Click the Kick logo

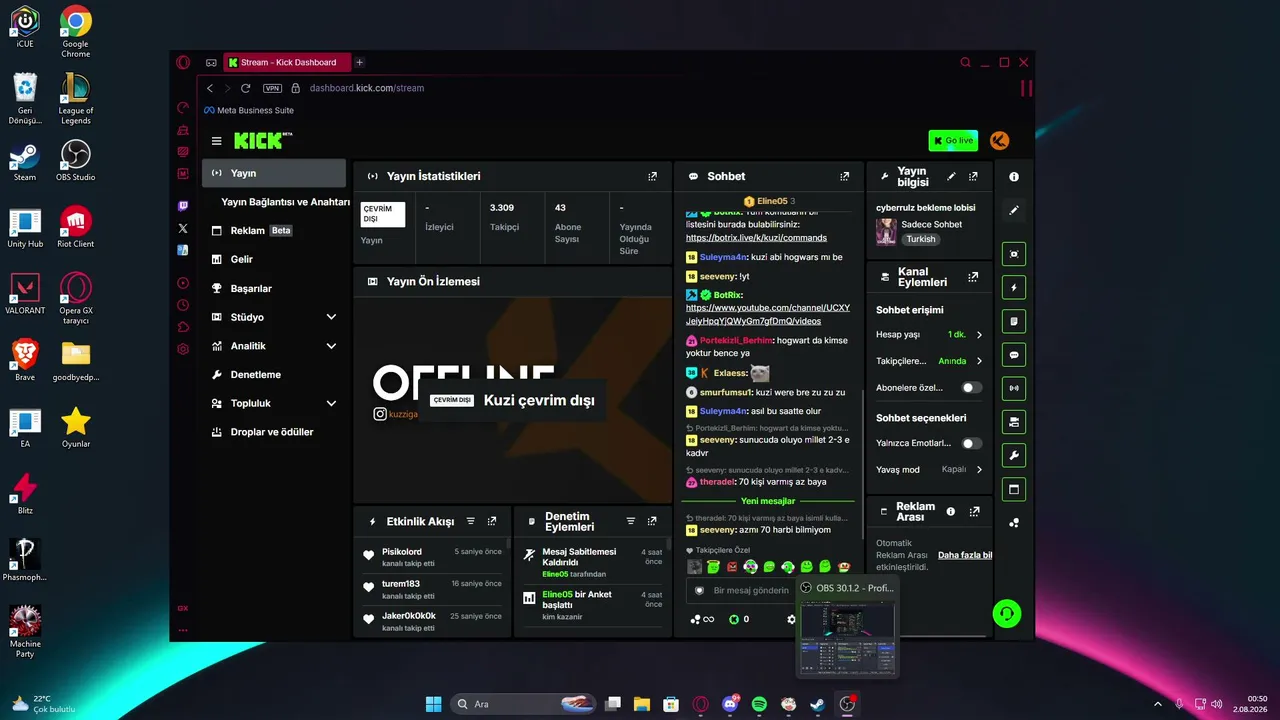(263, 140)
